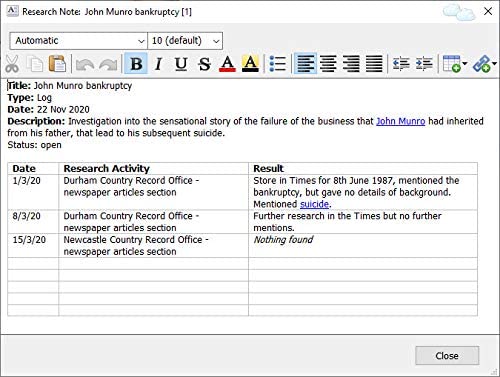Apply Strikethrough formatting
This screenshot has width=500, height=377.
coord(204,64)
